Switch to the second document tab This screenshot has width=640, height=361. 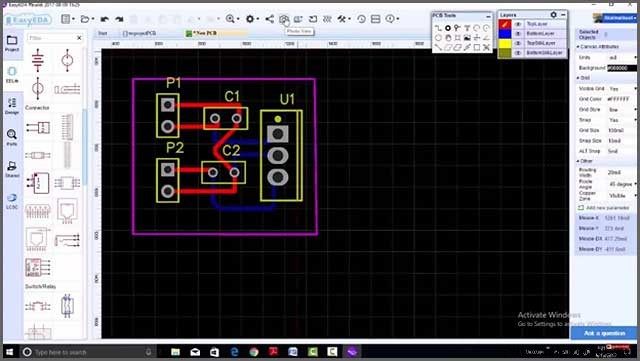click(x=141, y=33)
